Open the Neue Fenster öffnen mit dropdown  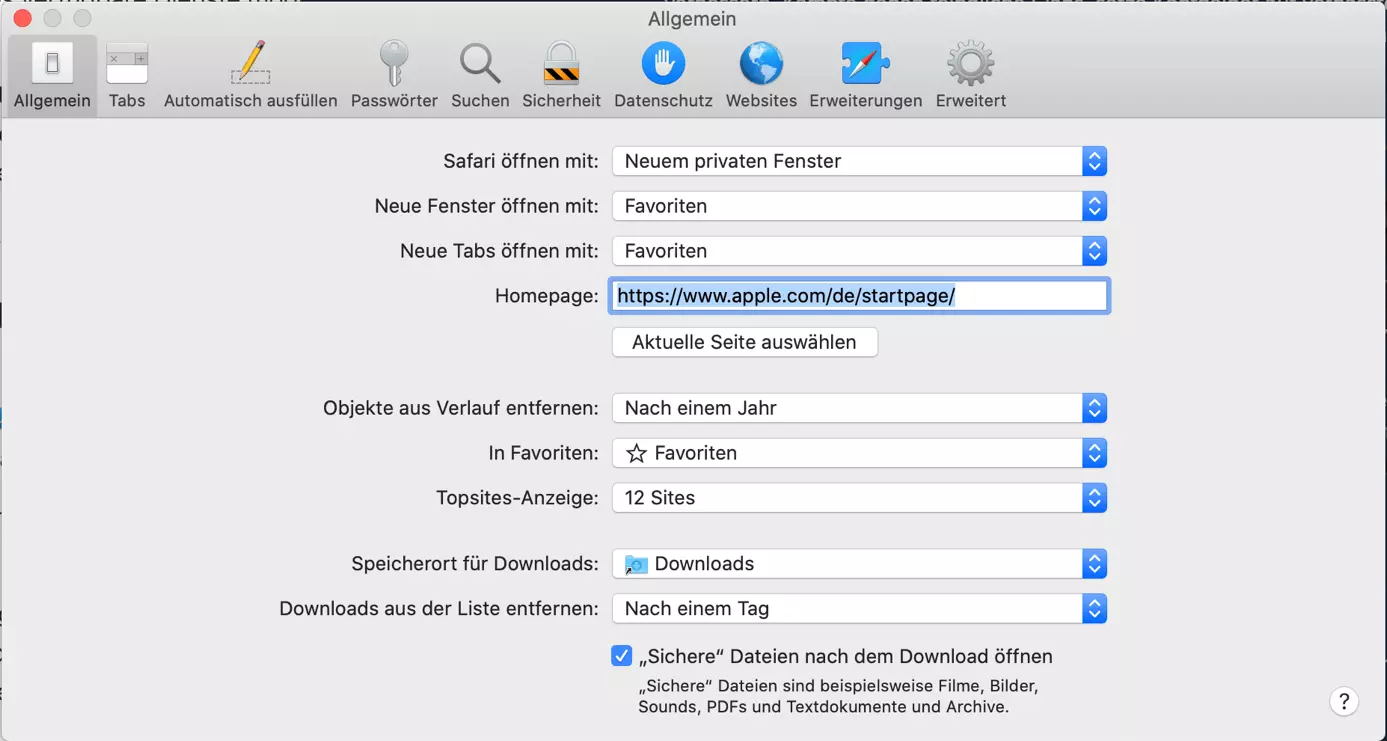pyautogui.click(x=859, y=206)
